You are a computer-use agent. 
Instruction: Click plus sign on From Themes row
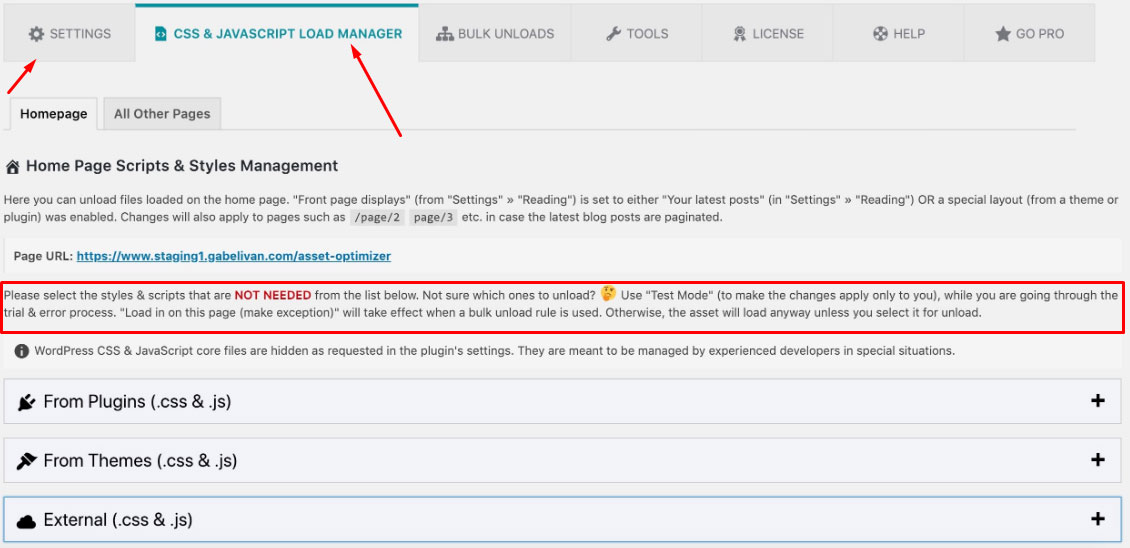[x=1098, y=460]
